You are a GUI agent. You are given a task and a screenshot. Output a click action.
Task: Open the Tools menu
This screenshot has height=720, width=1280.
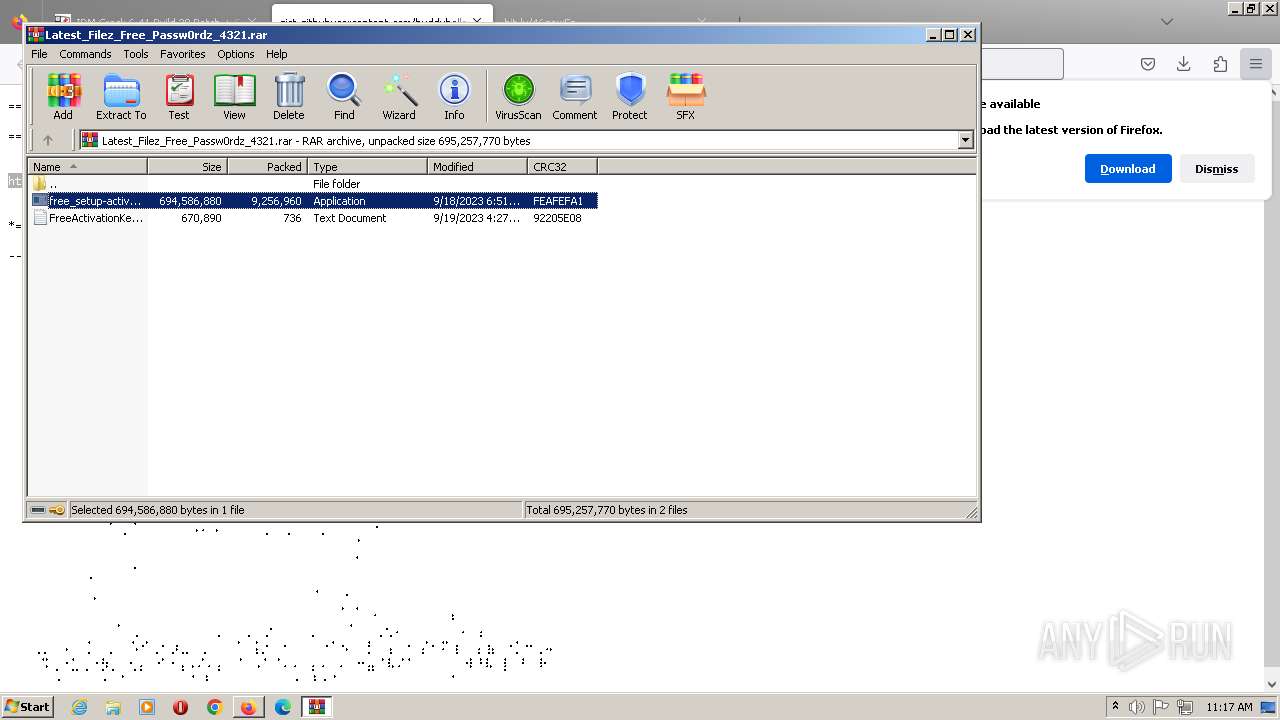[x=136, y=54]
